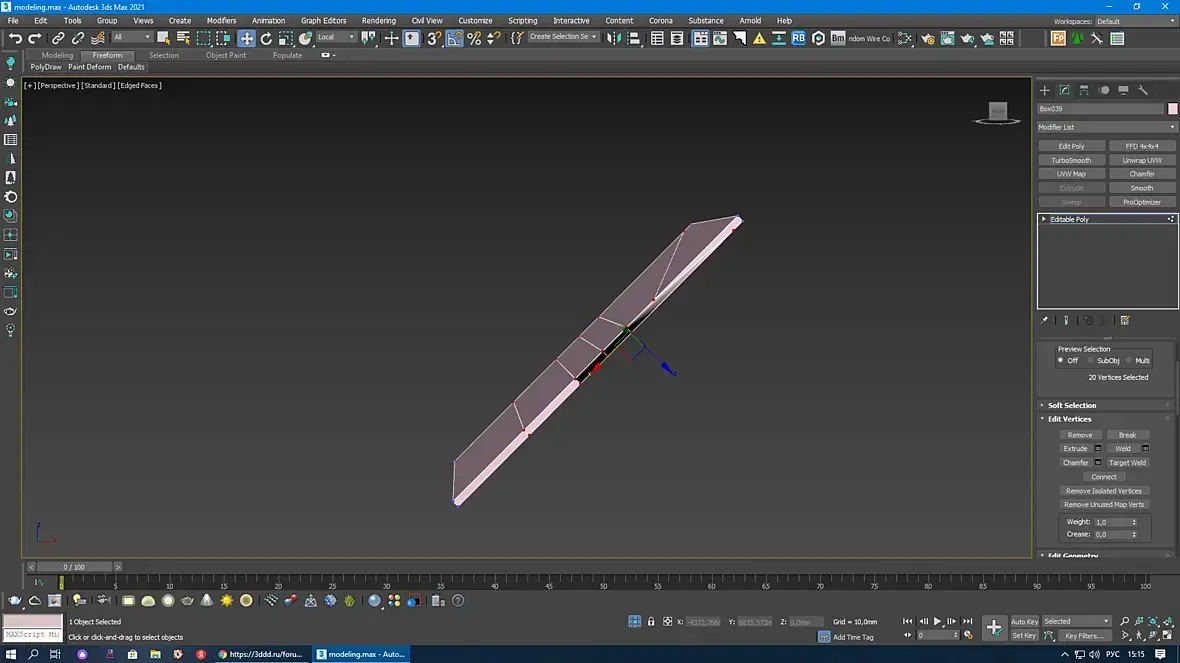Select the Multi preview selection radio
Viewport: 1180px width, 663px height.
(1130, 360)
